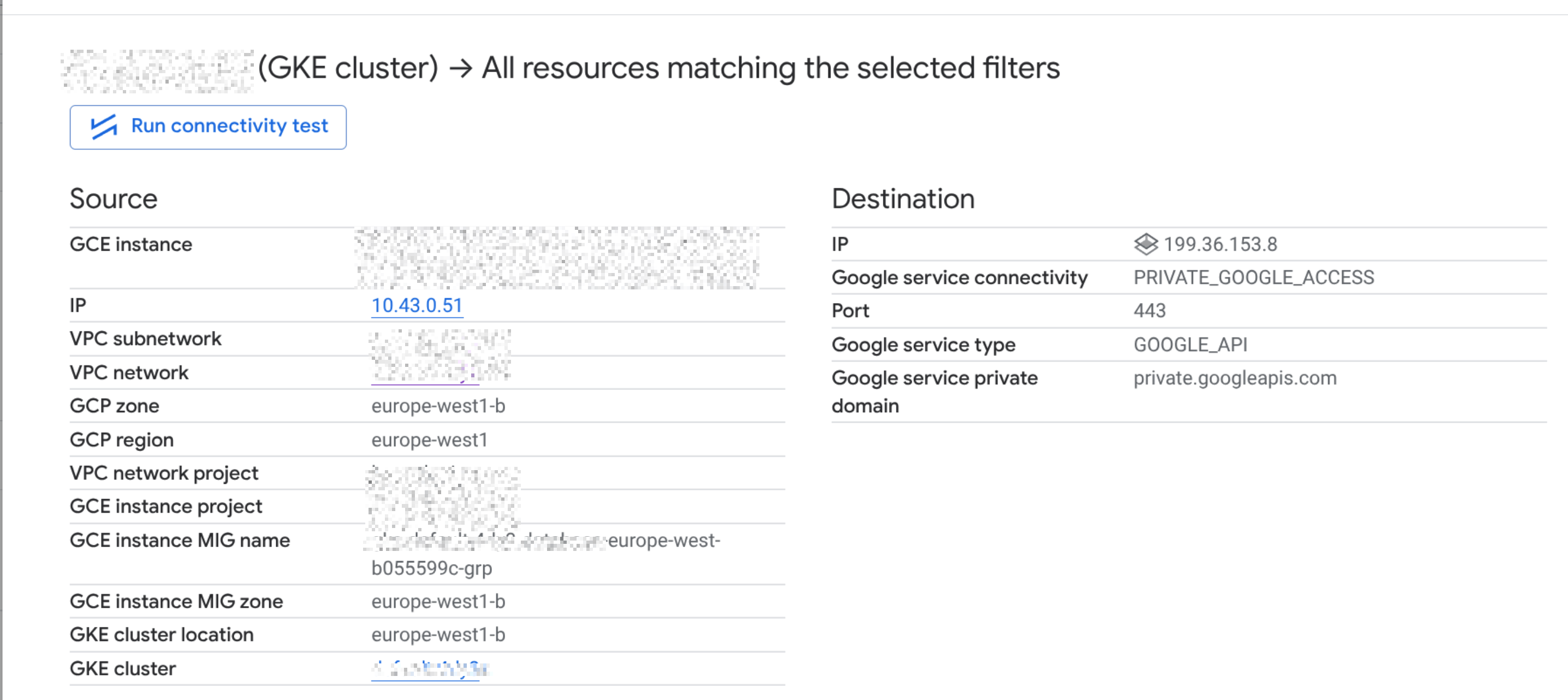The width and height of the screenshot is (1568, 700).
Task: Select the GKE cluster location europe-west1-b value
Action: point(439,634)
